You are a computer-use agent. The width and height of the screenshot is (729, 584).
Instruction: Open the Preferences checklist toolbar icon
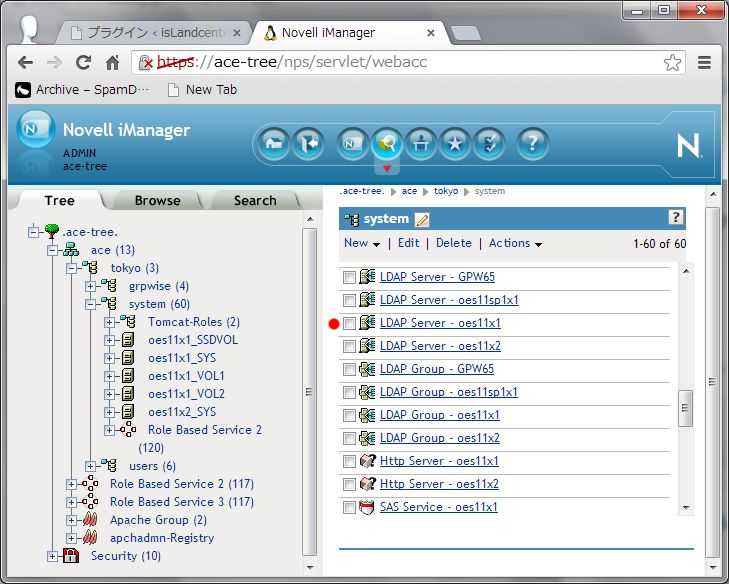point(489,144)
